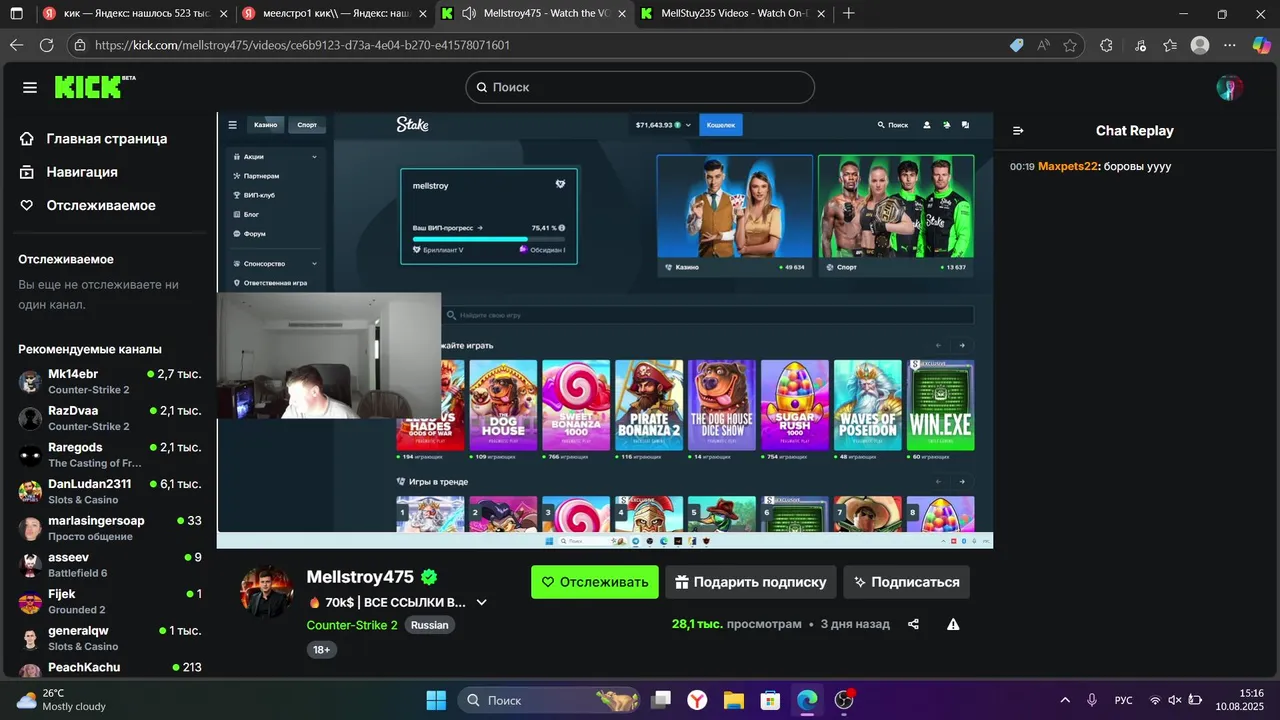Click the microphone tray icon
The height and width of the screenshot is (720, 1280).
[x=1092, y=700]
